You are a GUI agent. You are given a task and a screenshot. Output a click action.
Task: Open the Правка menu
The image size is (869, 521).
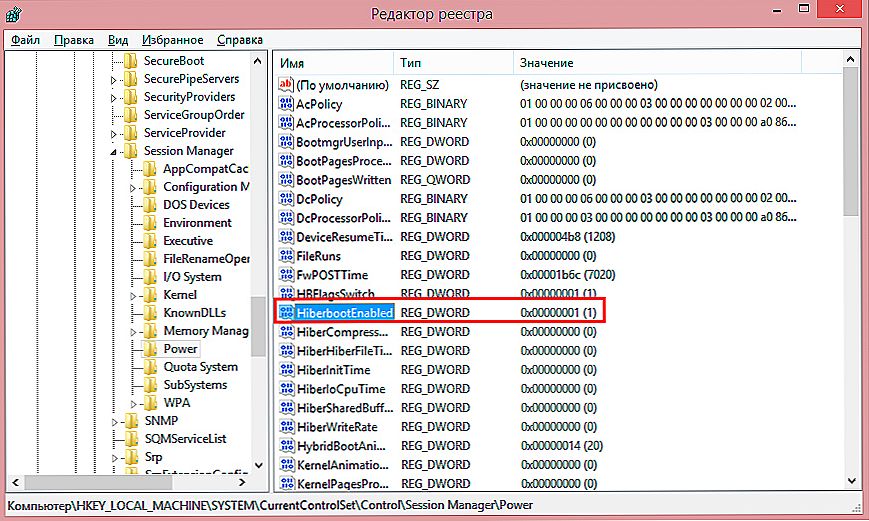coord(74,40)
